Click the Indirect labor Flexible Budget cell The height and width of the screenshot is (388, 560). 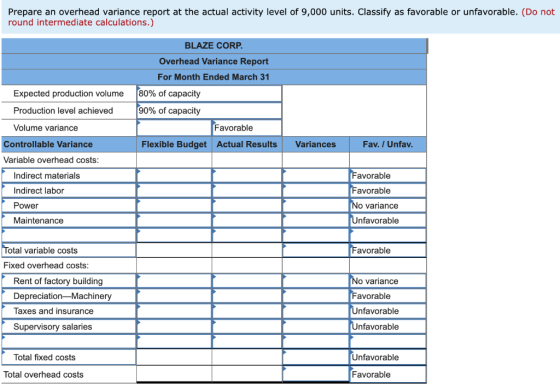coord(174,191)
